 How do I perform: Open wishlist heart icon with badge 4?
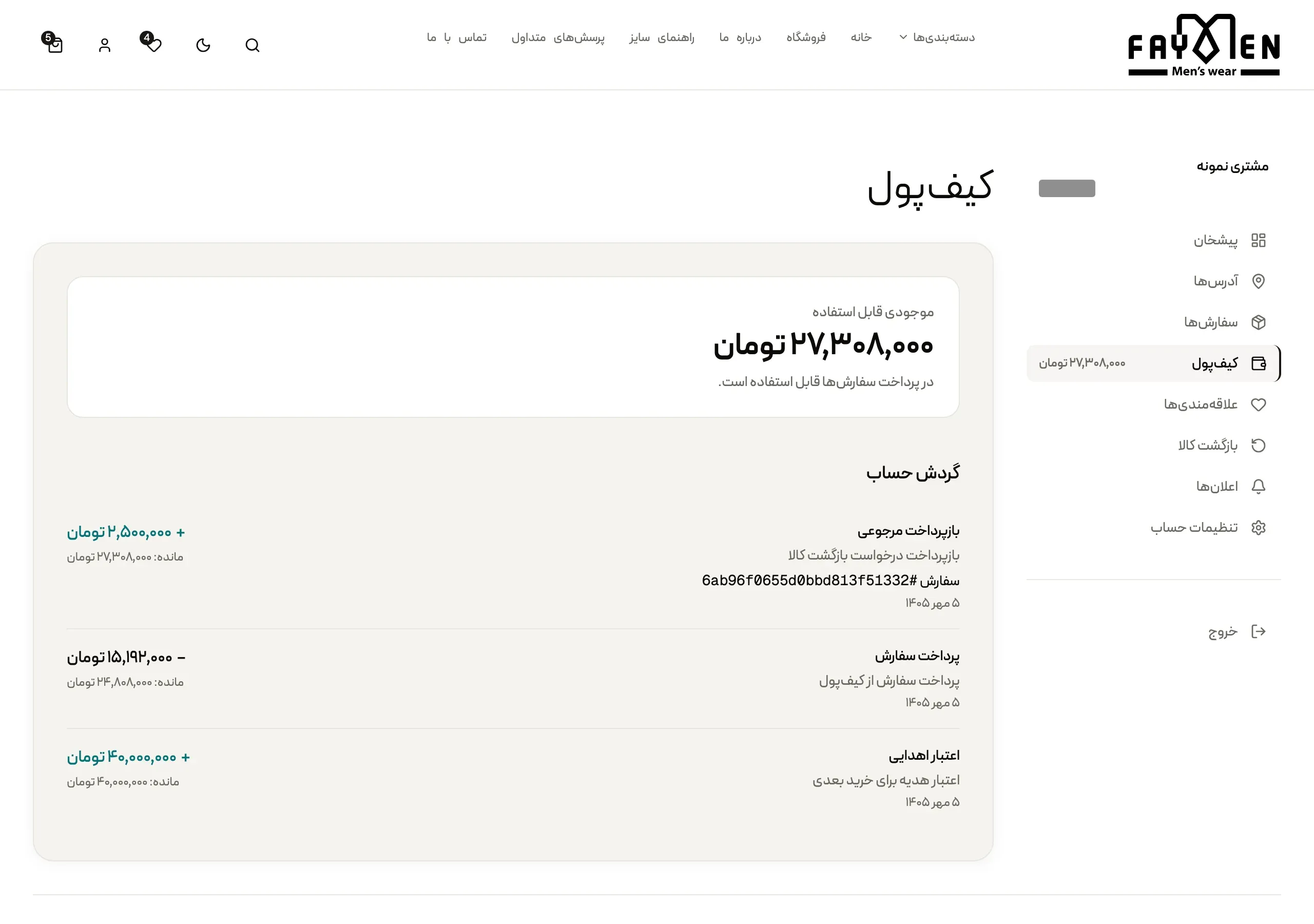tap(153, 44)
